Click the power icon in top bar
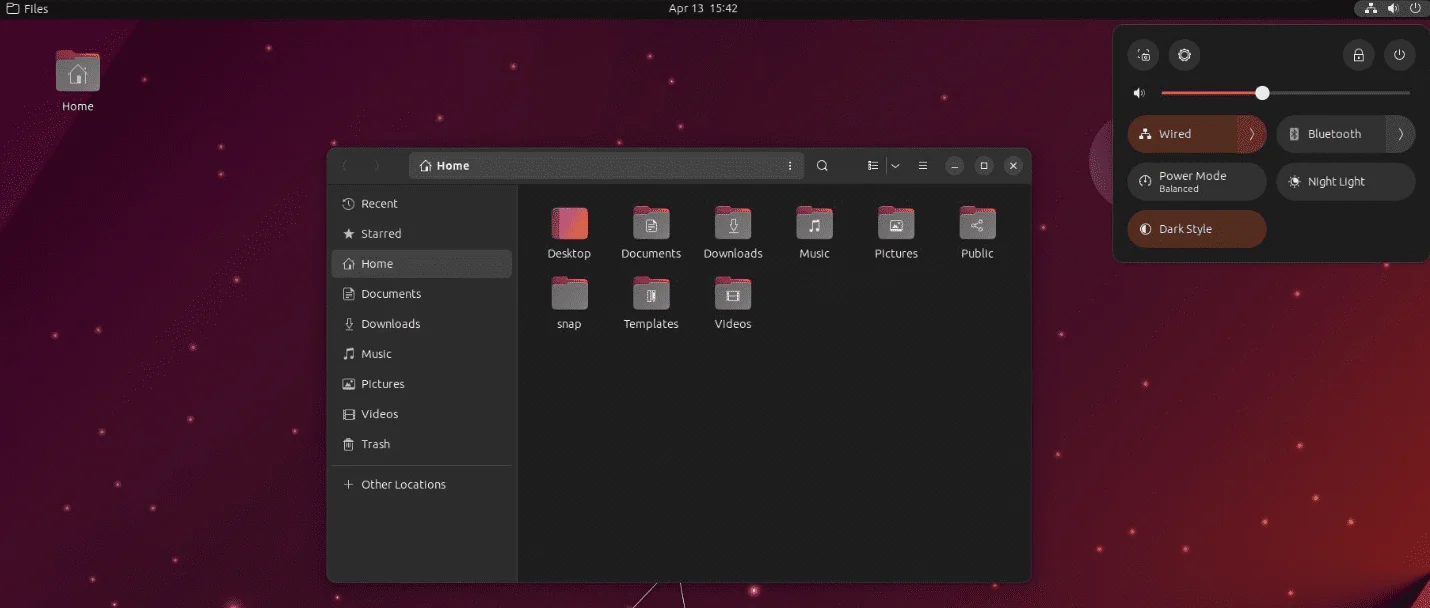The height and width of the screenshot is (608, 1430). (1415, 8)
